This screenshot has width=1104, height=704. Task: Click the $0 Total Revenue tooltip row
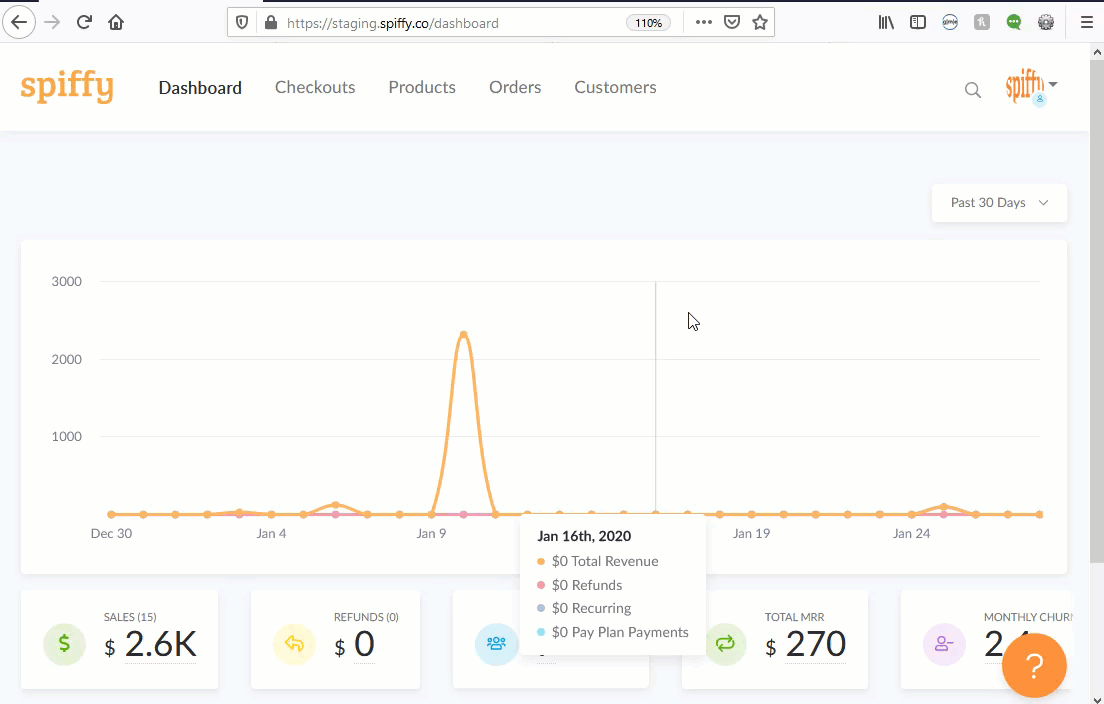pyautogui.click(x=598, y=561)
